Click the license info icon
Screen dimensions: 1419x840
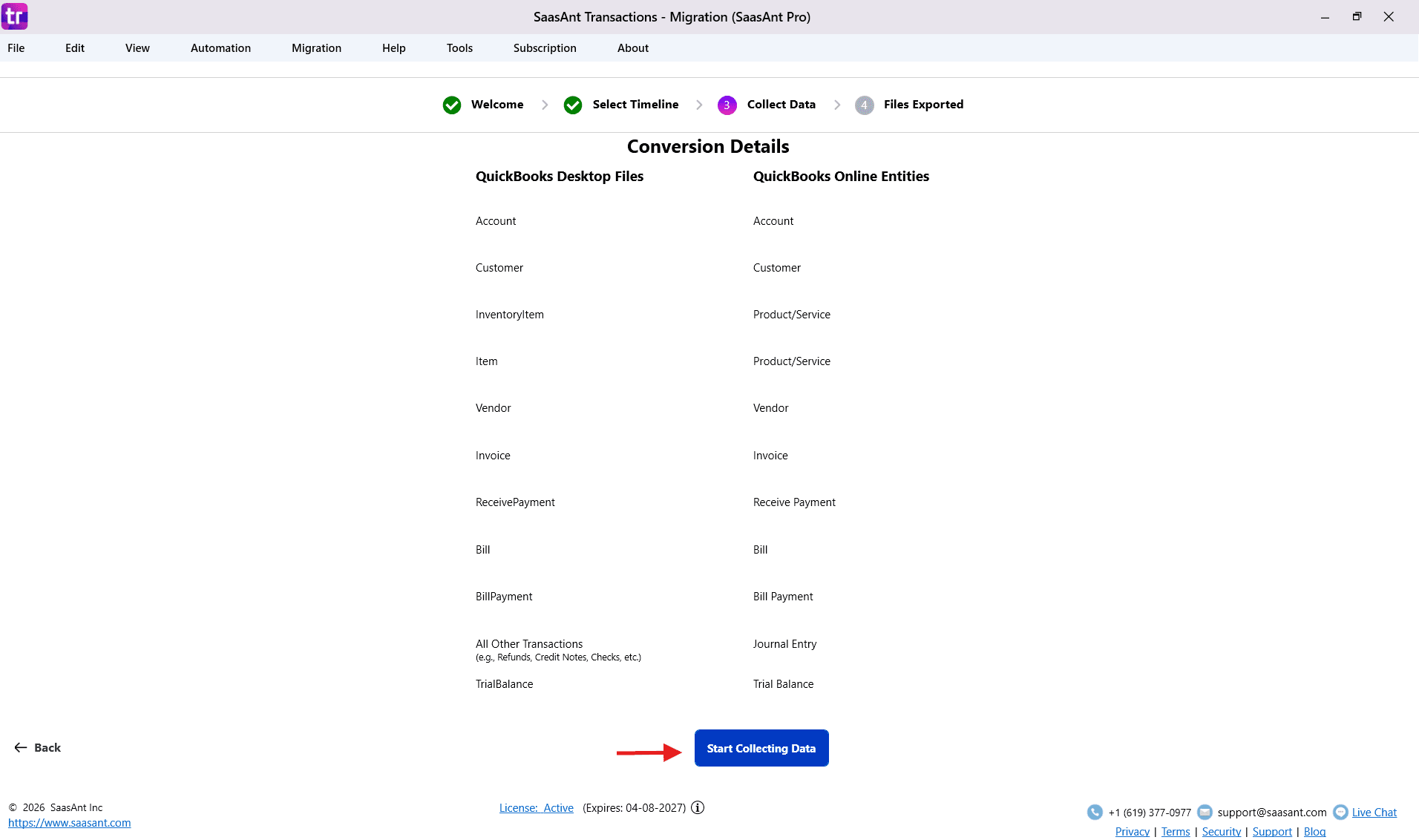click(x=698, y=807)
